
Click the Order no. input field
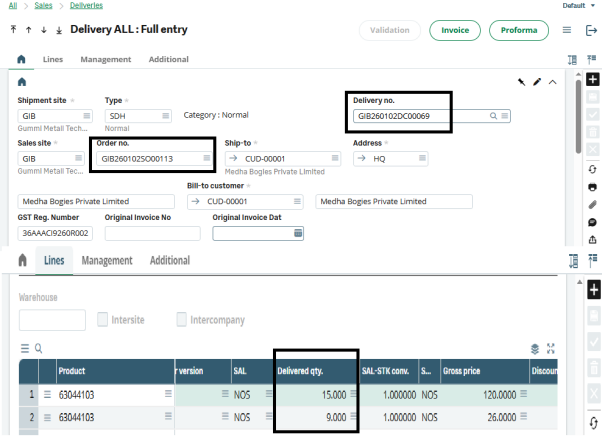[148, 158]
